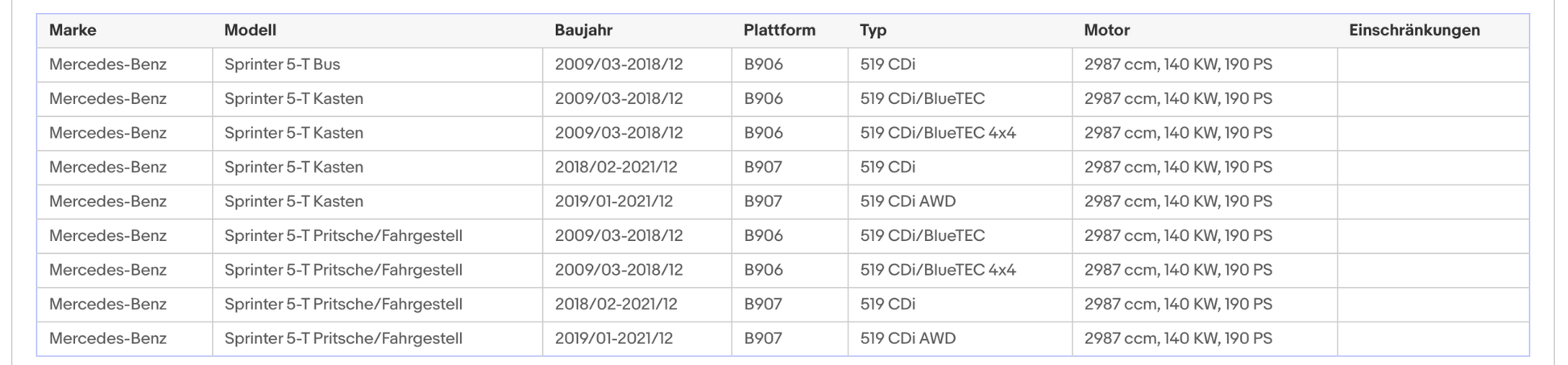Screen dimensions: 1568x365
Task: Select the last row's B907 platform cell
Action: 790,338
